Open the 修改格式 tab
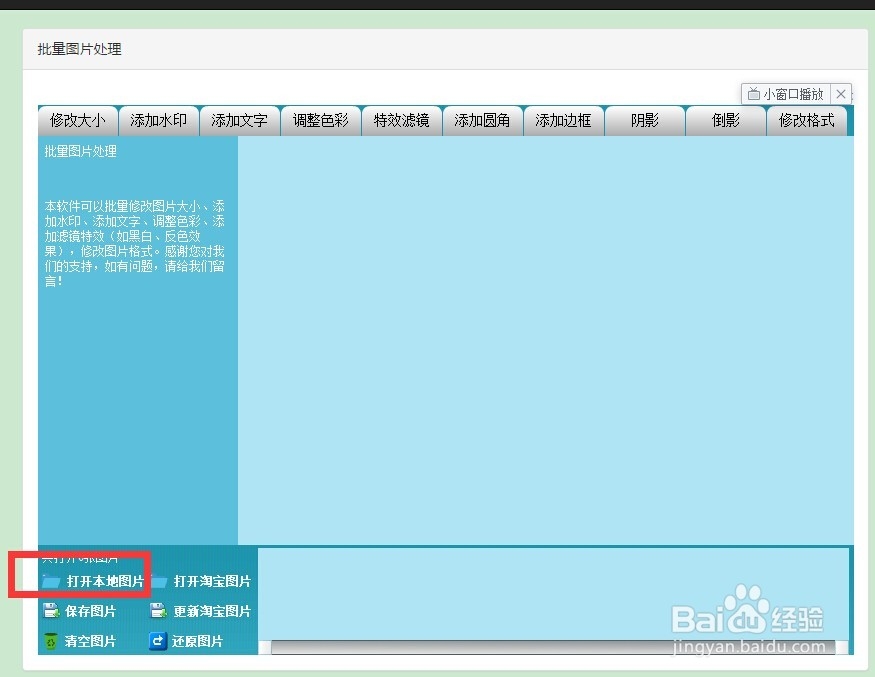Viewport: 875px width, 677px height. coord(806,121)
